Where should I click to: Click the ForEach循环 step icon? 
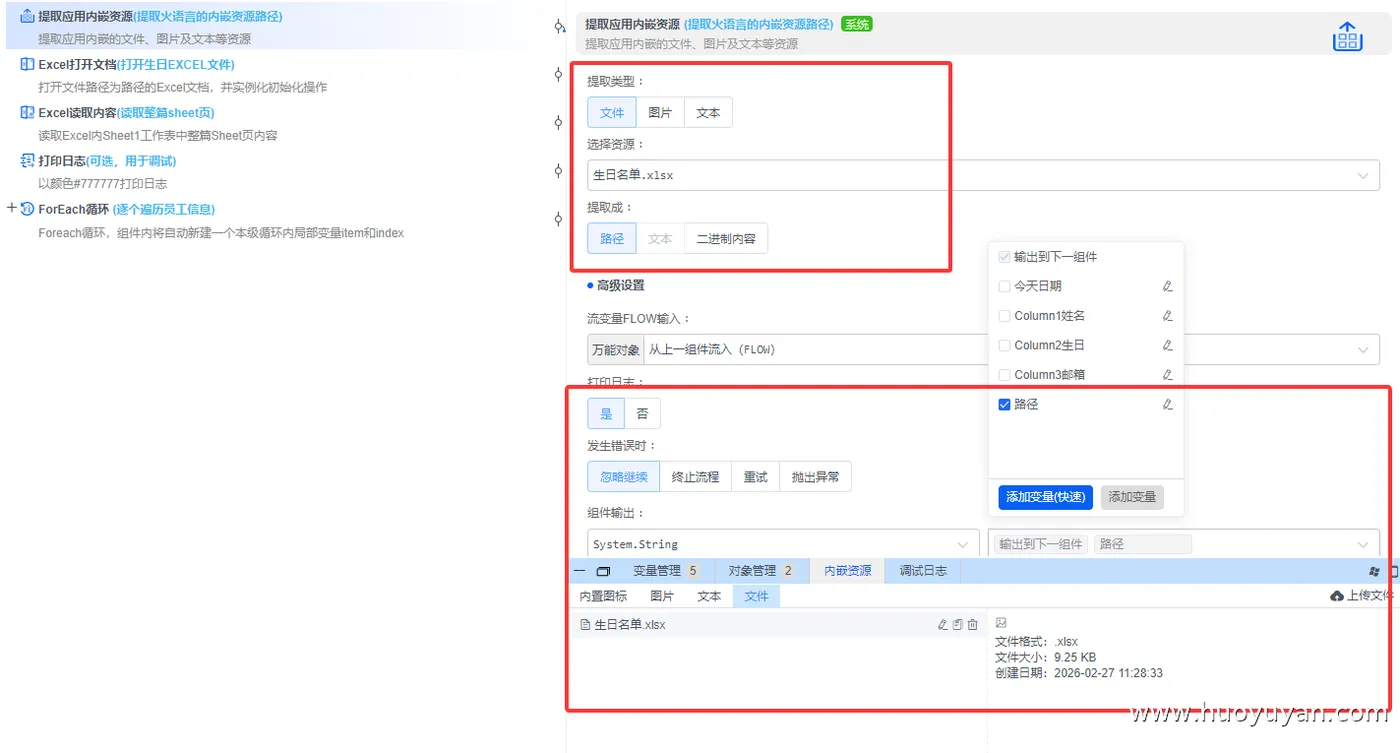click(x=27, y=208)
